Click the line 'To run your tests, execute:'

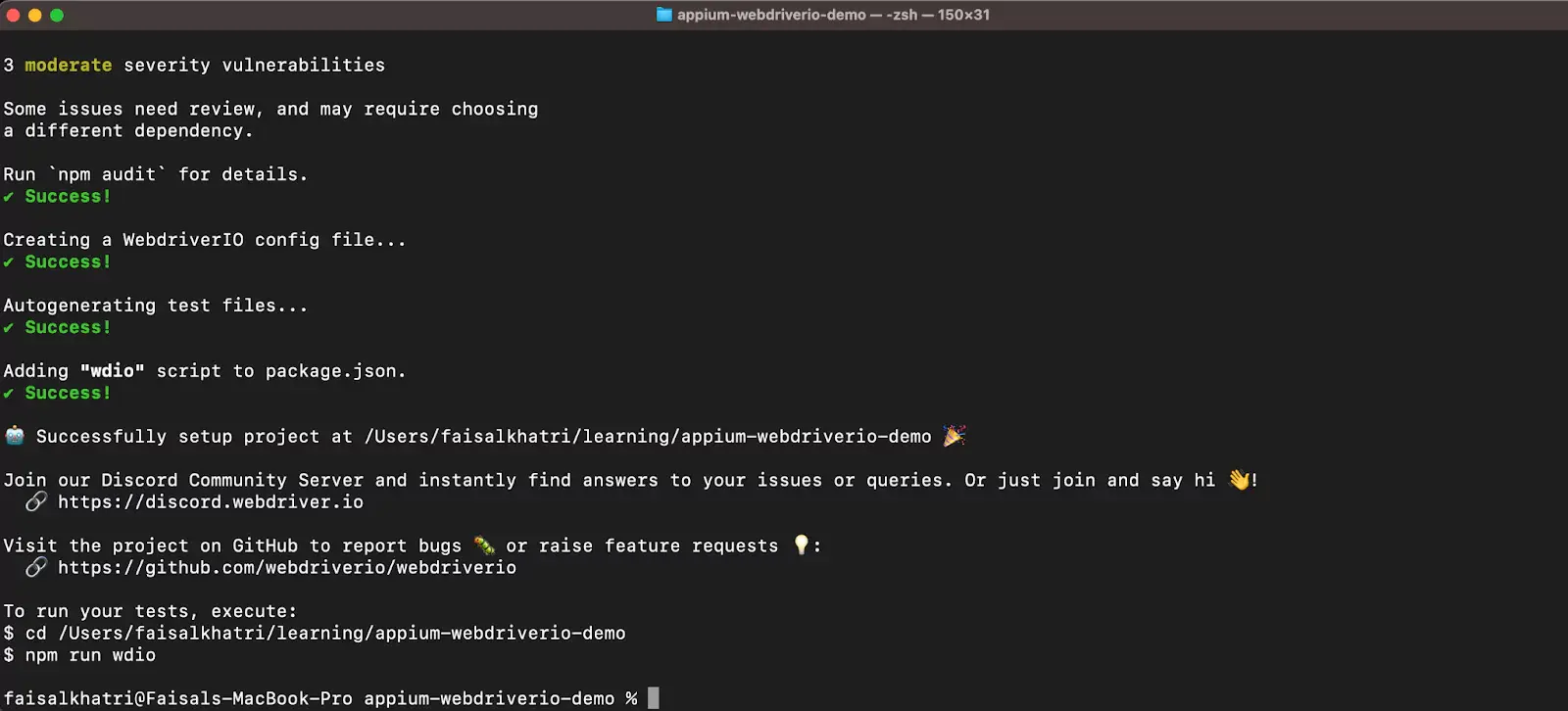(x=150, y=611)
